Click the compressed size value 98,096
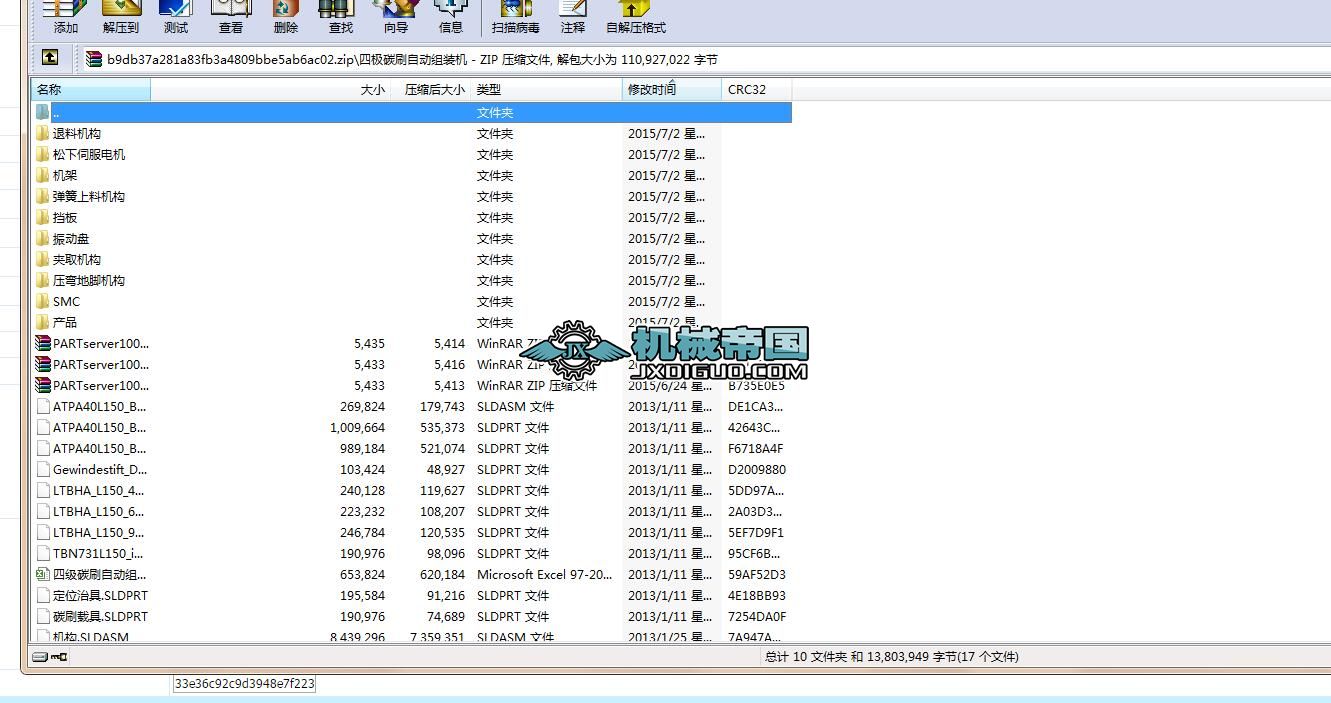Viewport: 1331px width, 703px height. click(x=445, y=553)
